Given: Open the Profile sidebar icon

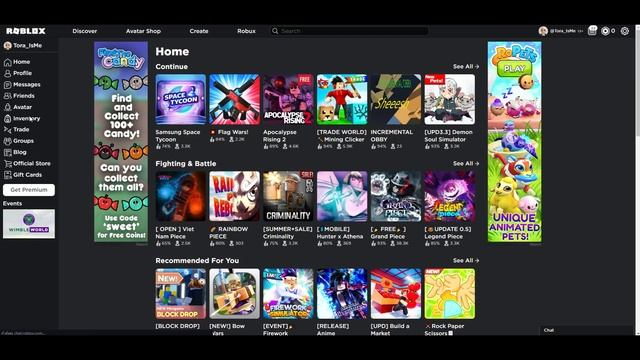Looking at the screenshot, I should pyautogui.click(x=7, y=73).
